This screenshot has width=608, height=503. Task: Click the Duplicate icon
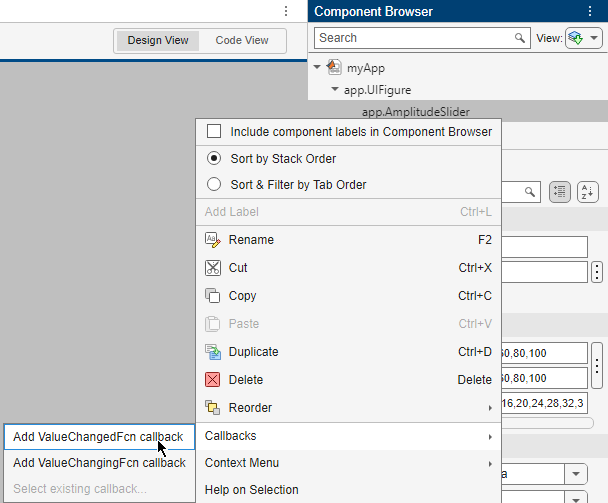click(212, 352)
